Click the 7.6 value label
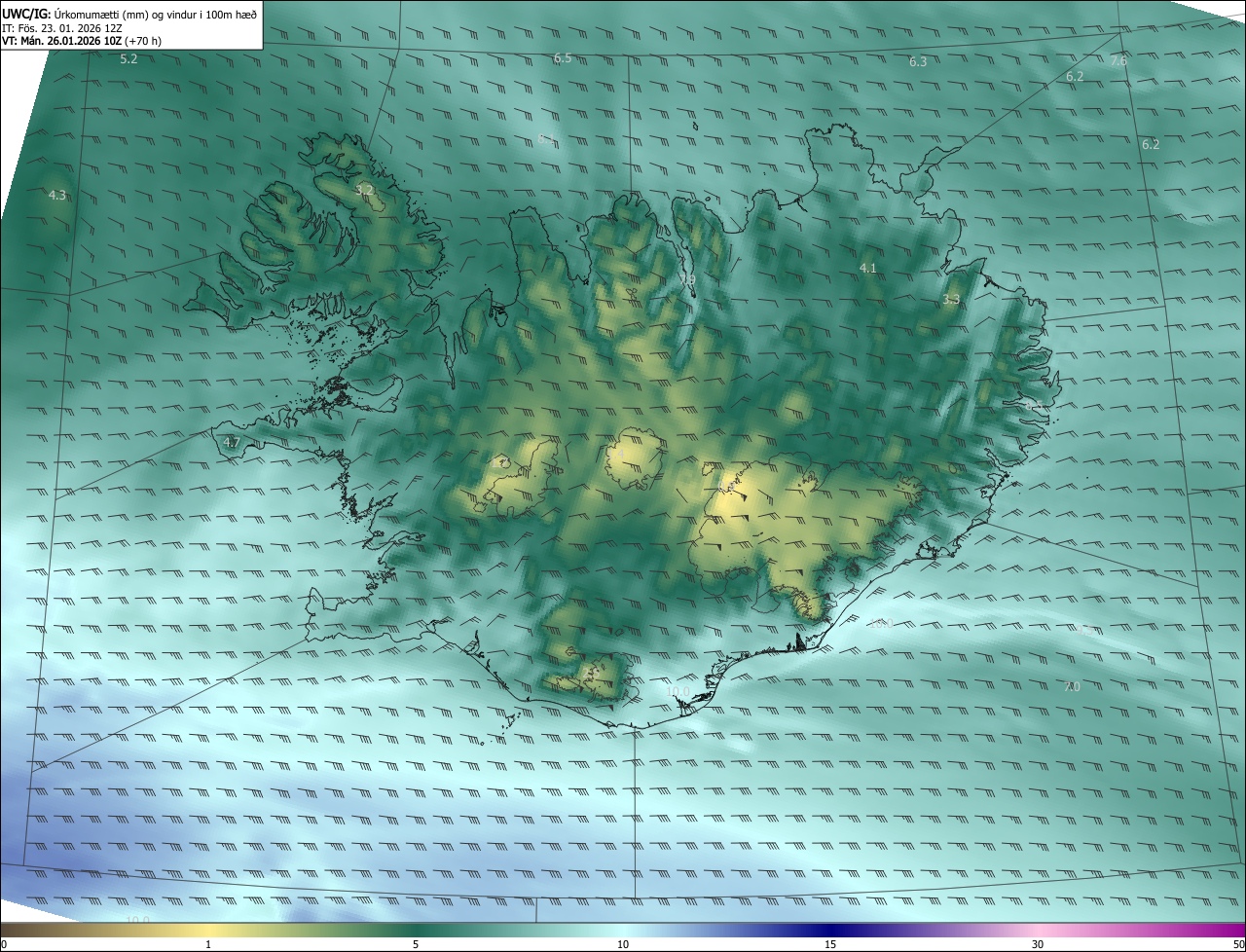 [x=1118, y=60]
